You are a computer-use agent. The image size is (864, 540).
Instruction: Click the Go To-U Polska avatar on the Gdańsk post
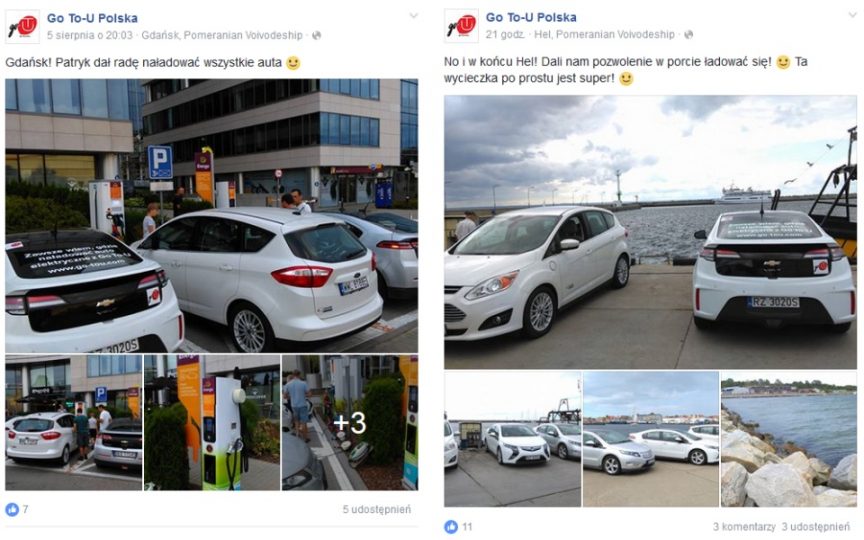[23, 26]
